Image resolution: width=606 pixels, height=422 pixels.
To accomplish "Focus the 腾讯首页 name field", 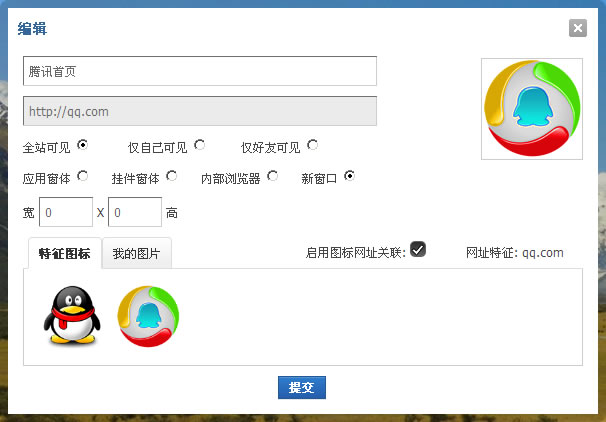I will [x=200, y=71].
